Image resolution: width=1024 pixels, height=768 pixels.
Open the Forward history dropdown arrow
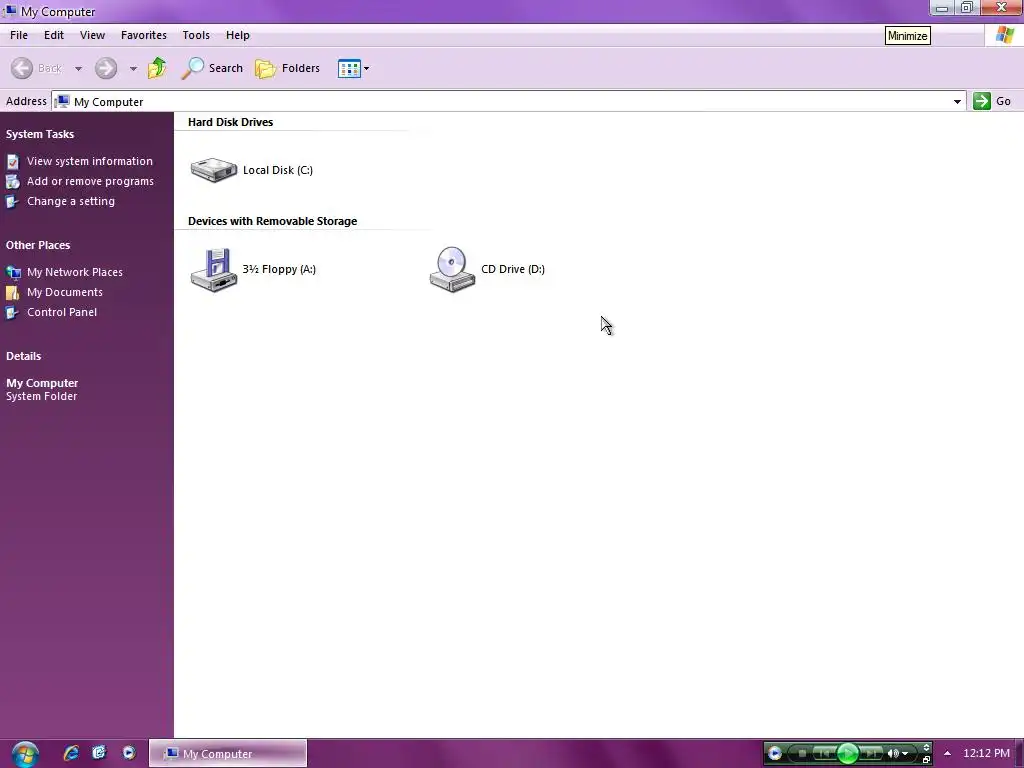pos(133,69)
